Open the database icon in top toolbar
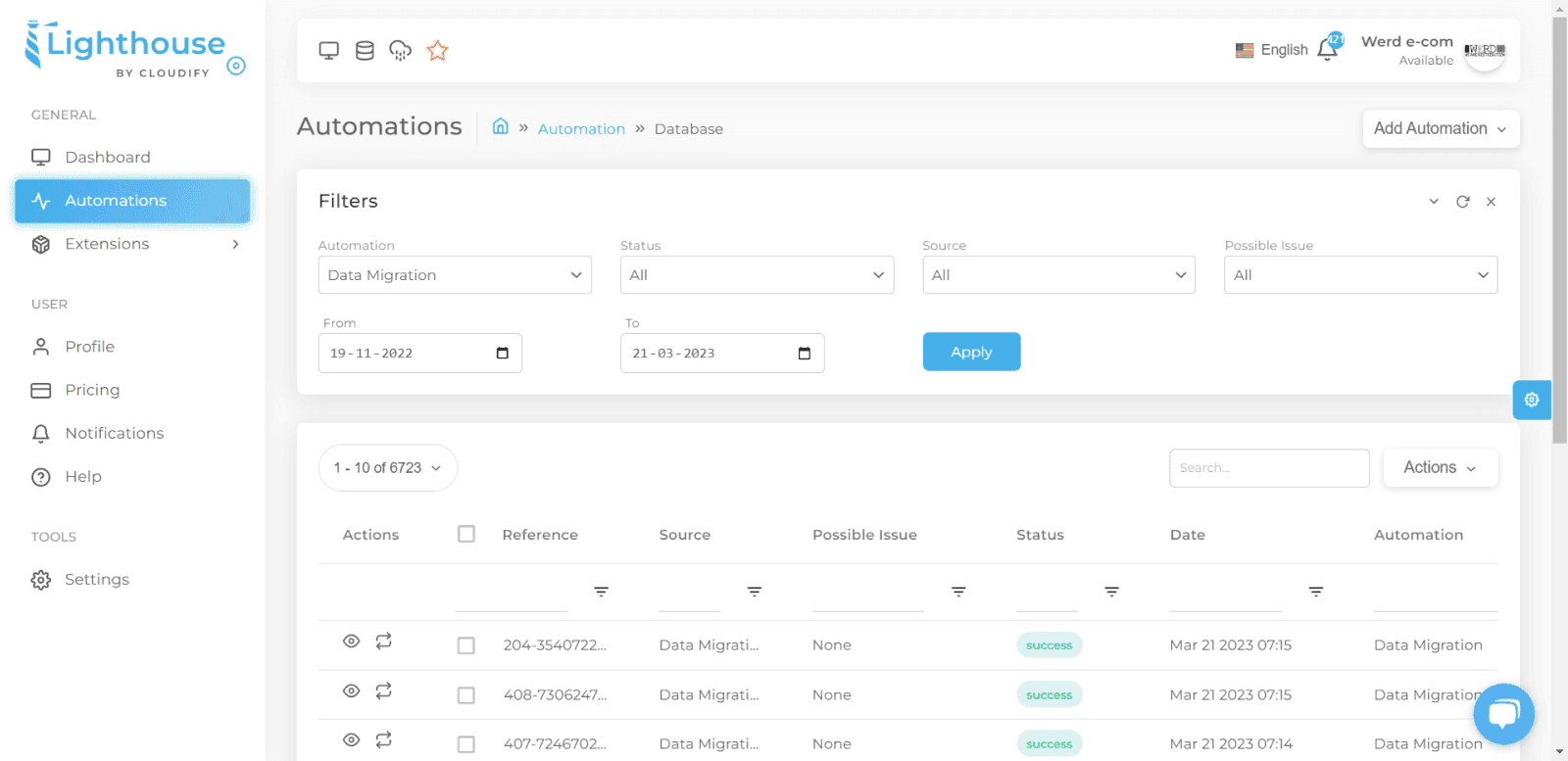Image resolution: width=1568 pixels, height=761 pixels. [x=365, y=51]
